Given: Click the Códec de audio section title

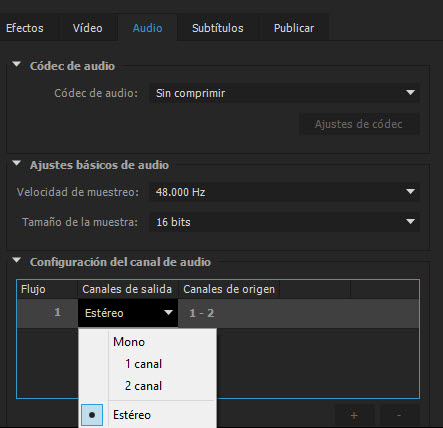Looking at the screenshot, I should coord(72,66).
